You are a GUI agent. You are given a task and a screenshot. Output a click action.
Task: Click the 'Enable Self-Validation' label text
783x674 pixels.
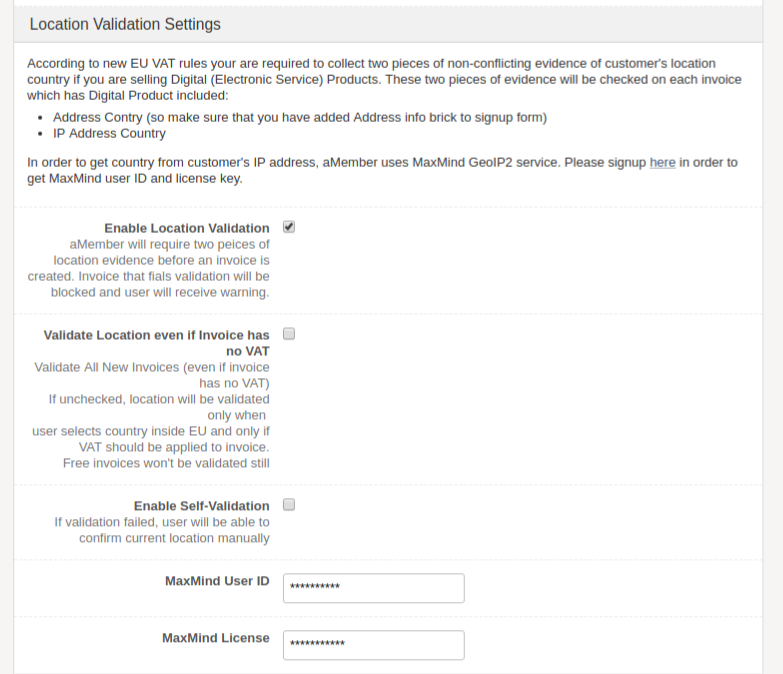[x=201, y=506]
